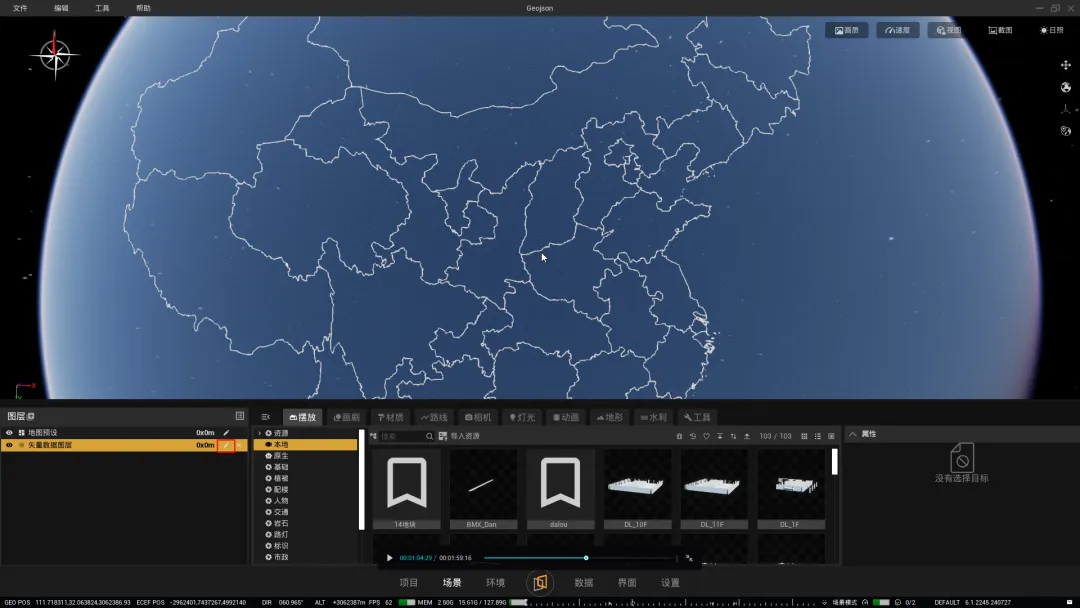Image resolution: width=1080 pixels, height=608 pixels.
Task: Switch assets to list view icon
Action: (x=818, y=436)
